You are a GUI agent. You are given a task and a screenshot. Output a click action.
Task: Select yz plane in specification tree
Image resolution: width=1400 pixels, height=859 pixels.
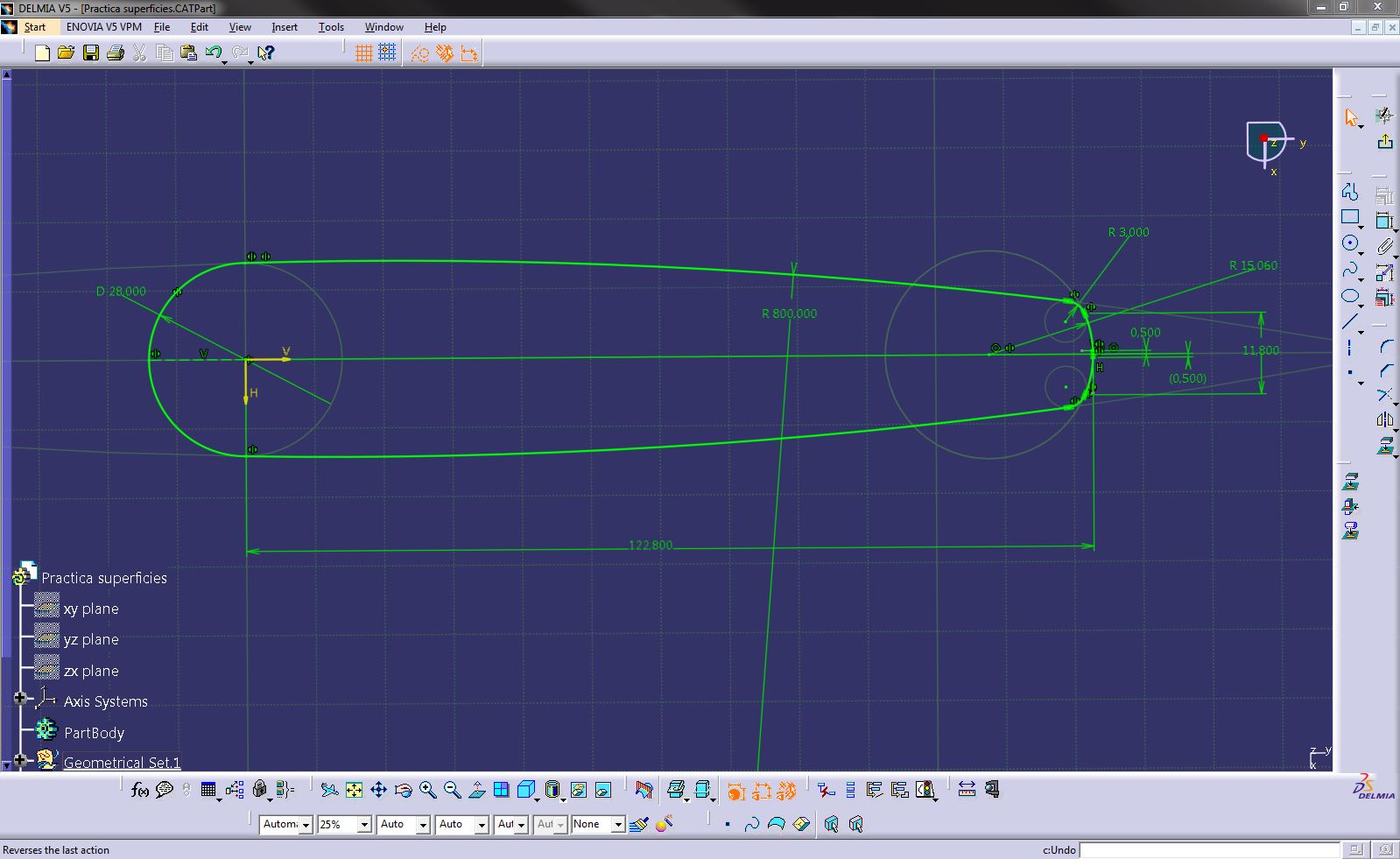pos(91,639)
